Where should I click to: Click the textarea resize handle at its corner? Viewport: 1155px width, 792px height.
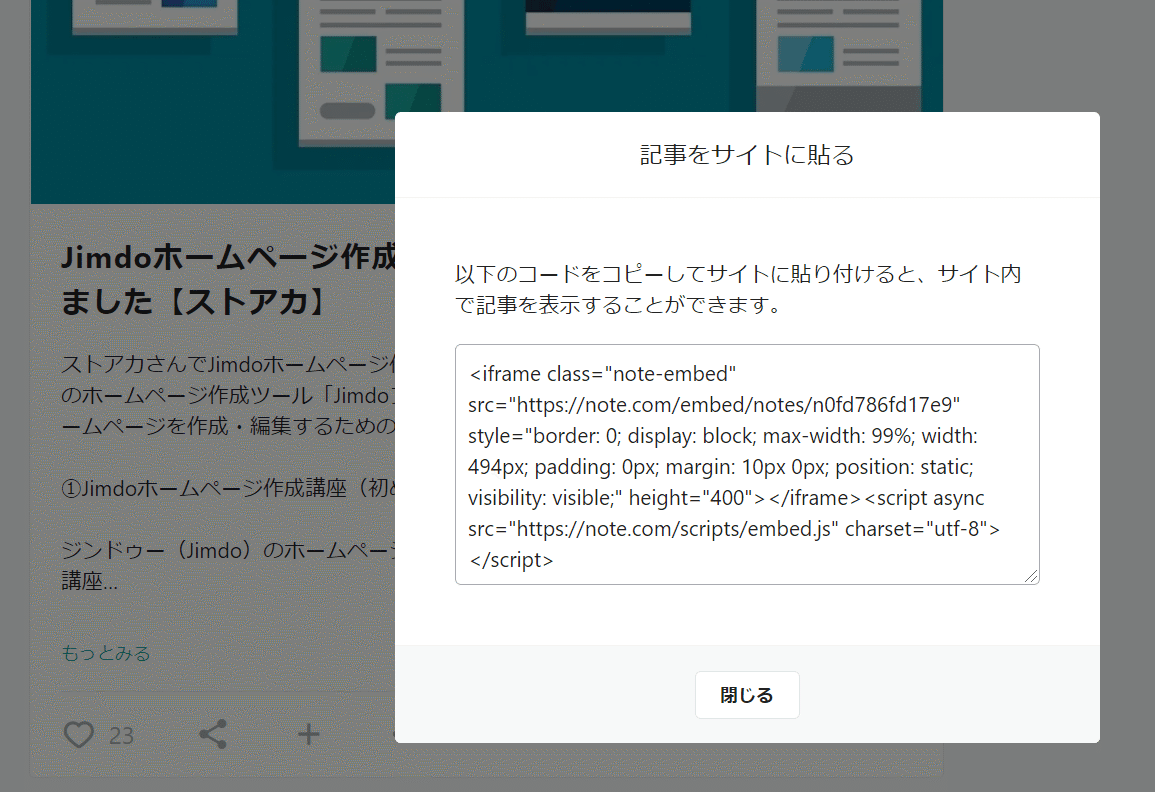1031,576
